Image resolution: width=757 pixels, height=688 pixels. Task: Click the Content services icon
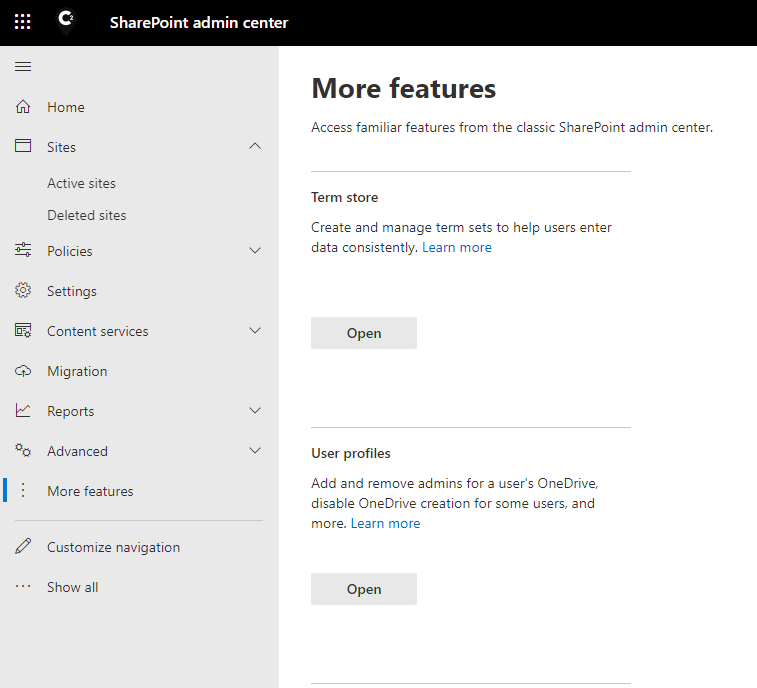tap(23, 330)
